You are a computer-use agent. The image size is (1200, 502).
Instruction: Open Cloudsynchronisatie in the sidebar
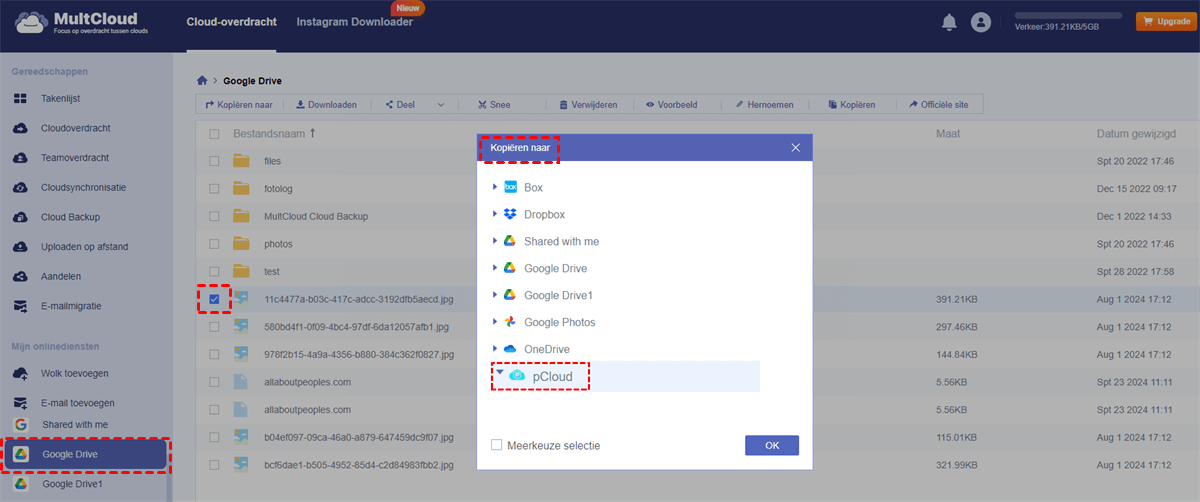click(85, 188)
